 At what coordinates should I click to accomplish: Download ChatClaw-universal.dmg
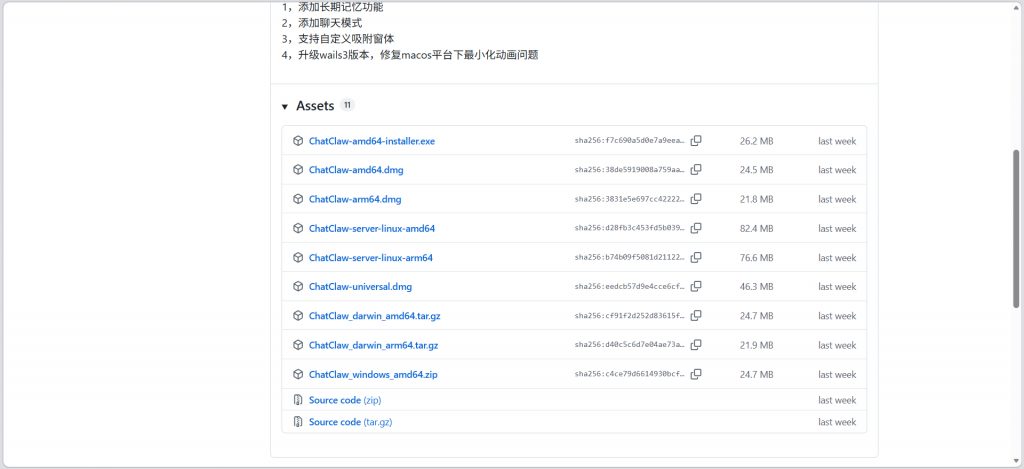click(360, 287)
